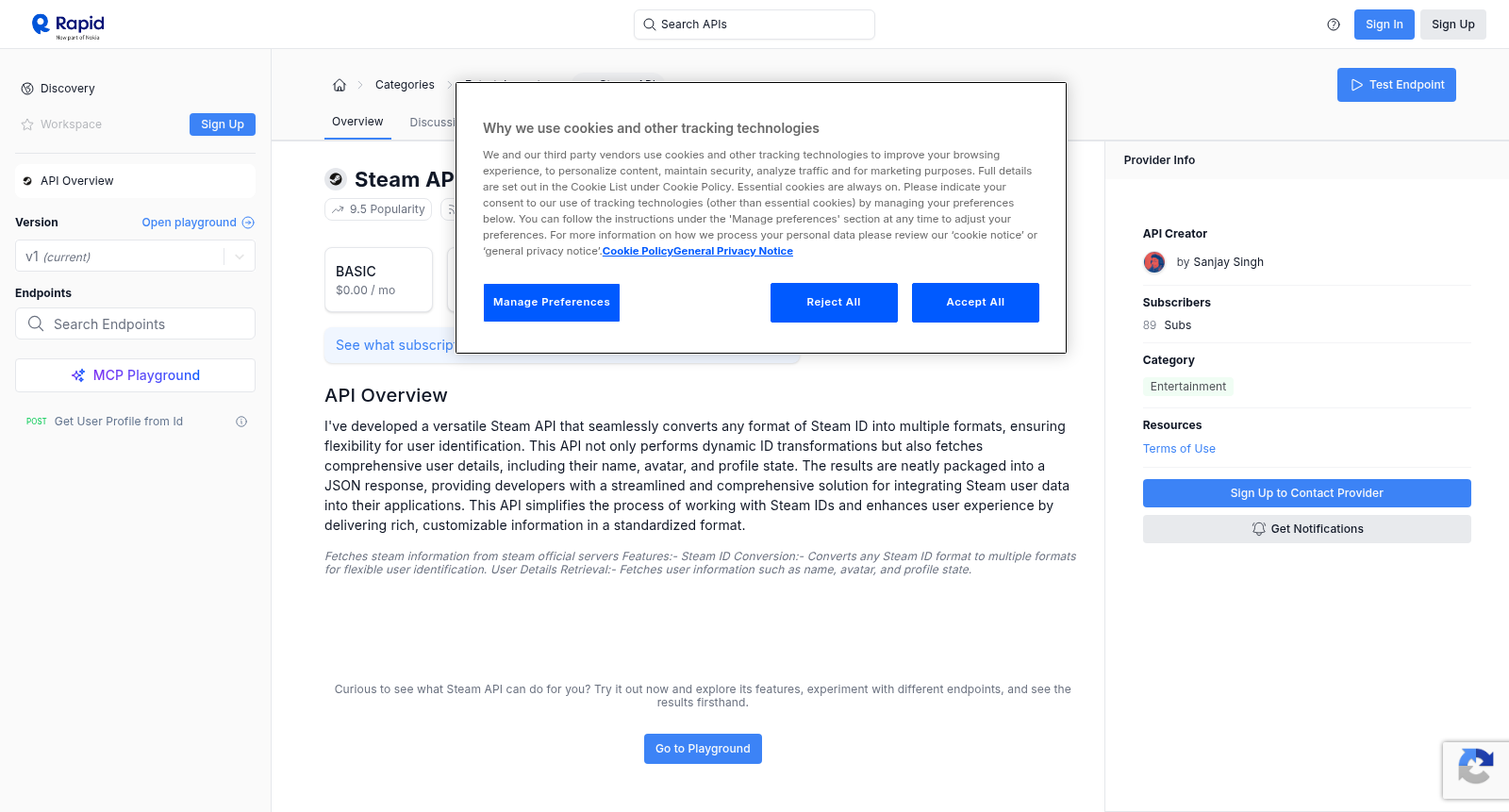Click the breadcrumb chevron after home
Screen dimensions: 1509x812
coord(360,85)
